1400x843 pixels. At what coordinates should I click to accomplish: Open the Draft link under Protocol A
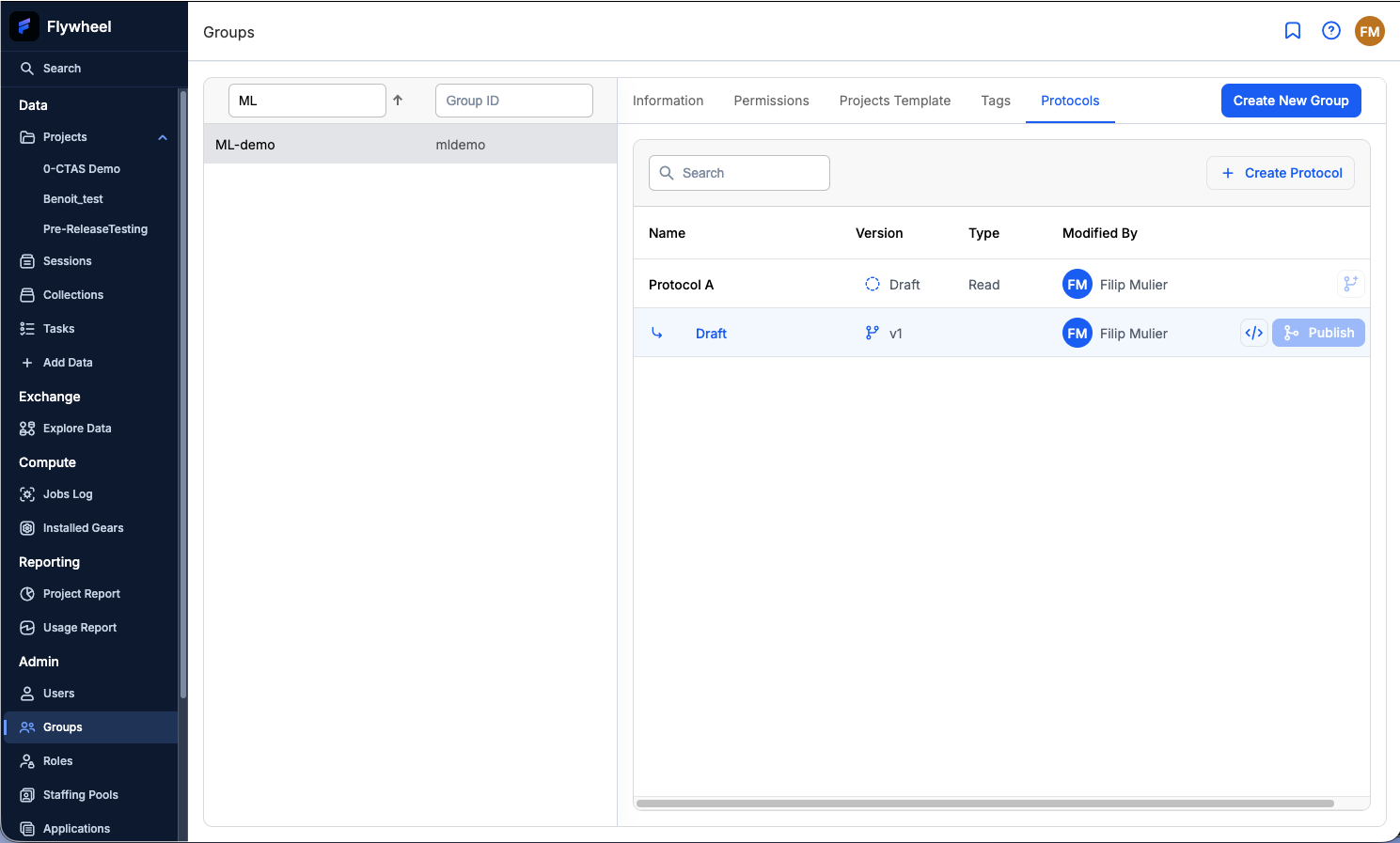click(711, 333)
